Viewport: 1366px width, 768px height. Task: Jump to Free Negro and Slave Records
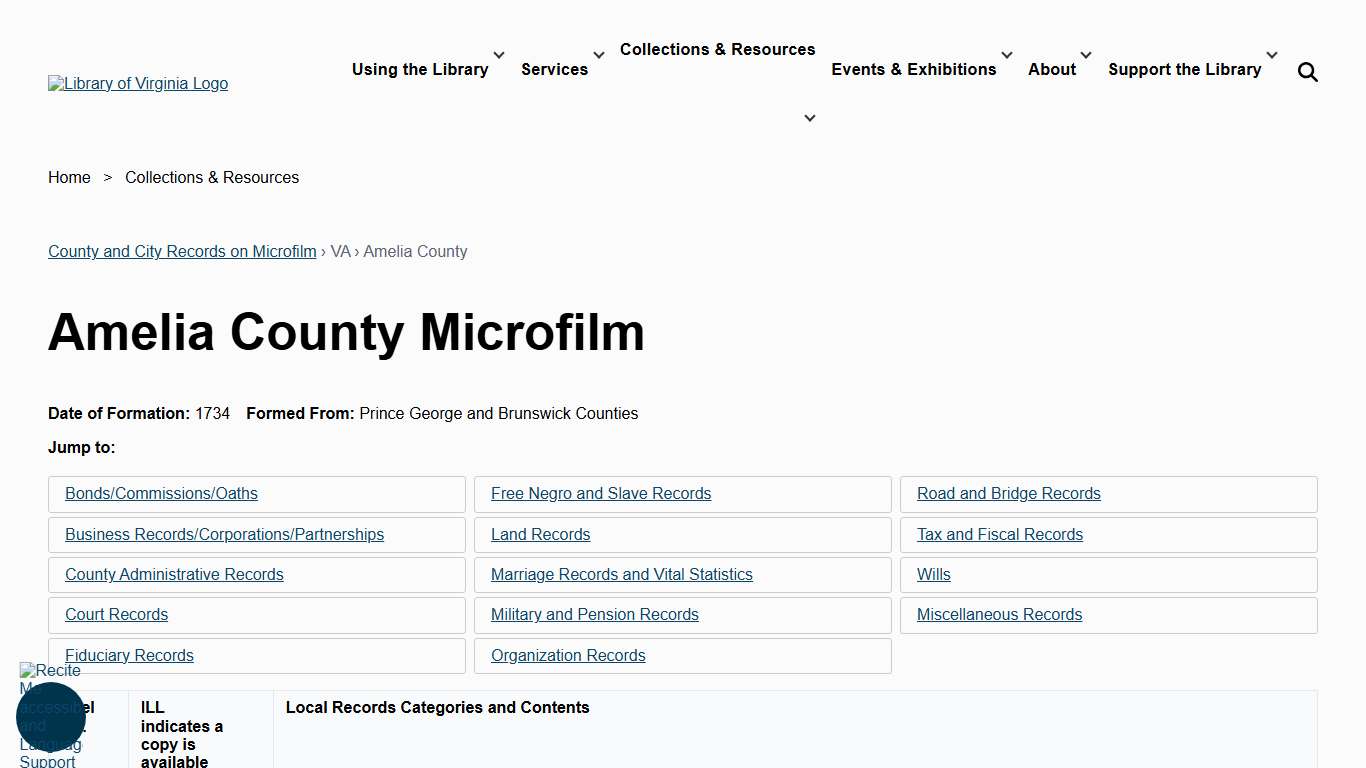click(601, 493)
